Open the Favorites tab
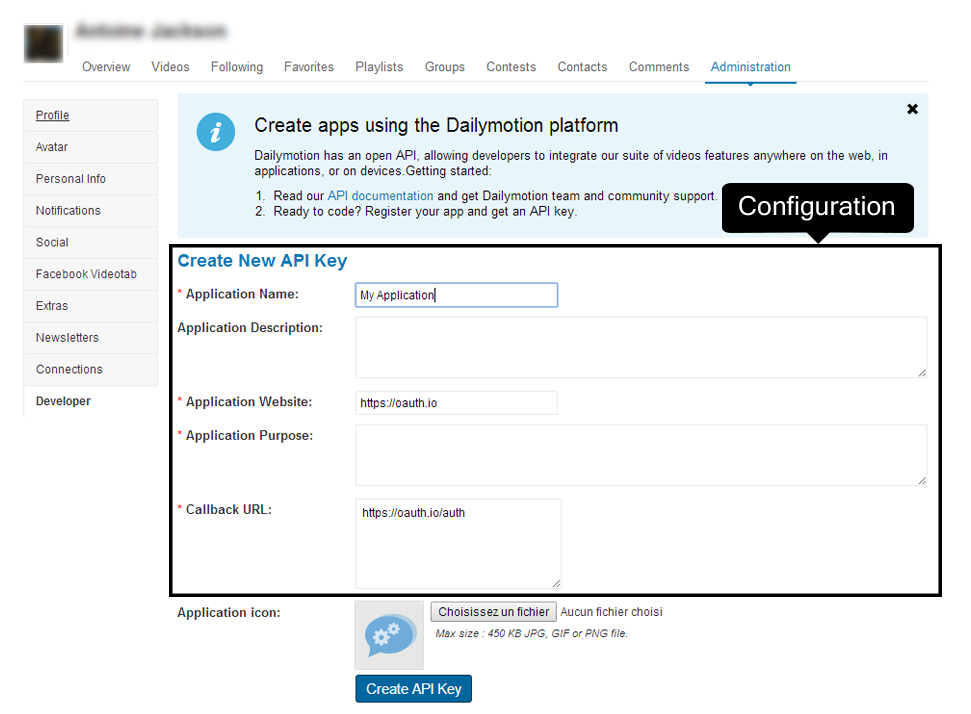 (x=309, y=67)
